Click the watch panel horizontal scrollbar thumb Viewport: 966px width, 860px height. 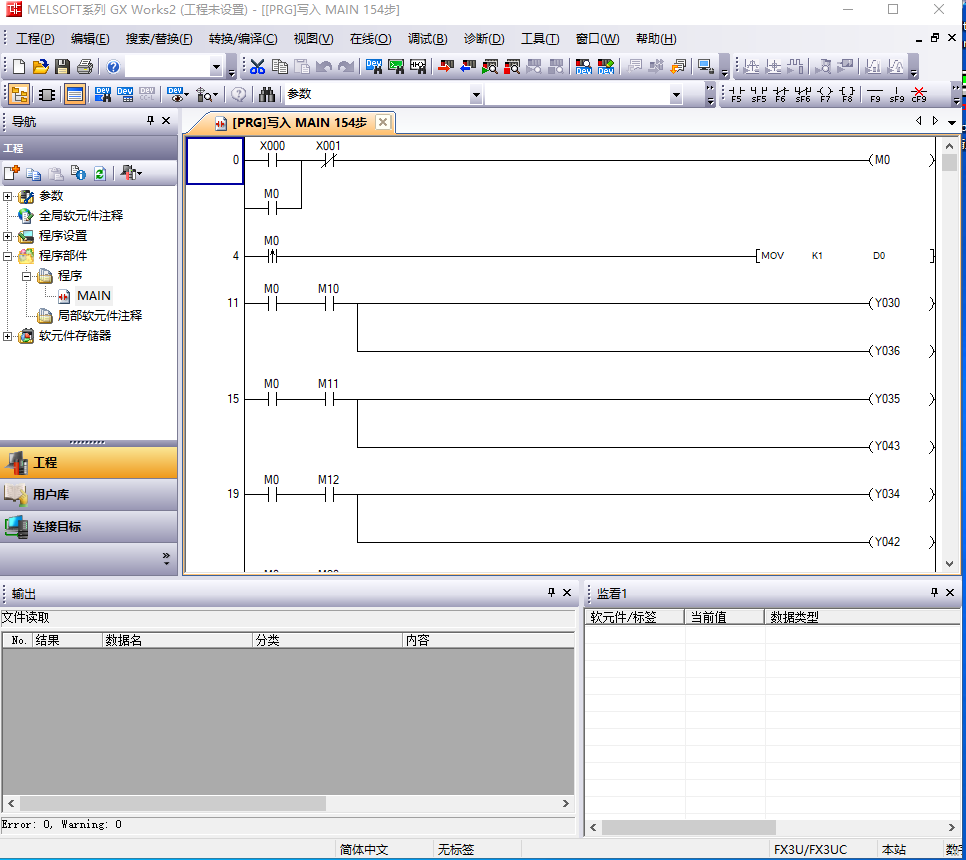coord(688,827)
